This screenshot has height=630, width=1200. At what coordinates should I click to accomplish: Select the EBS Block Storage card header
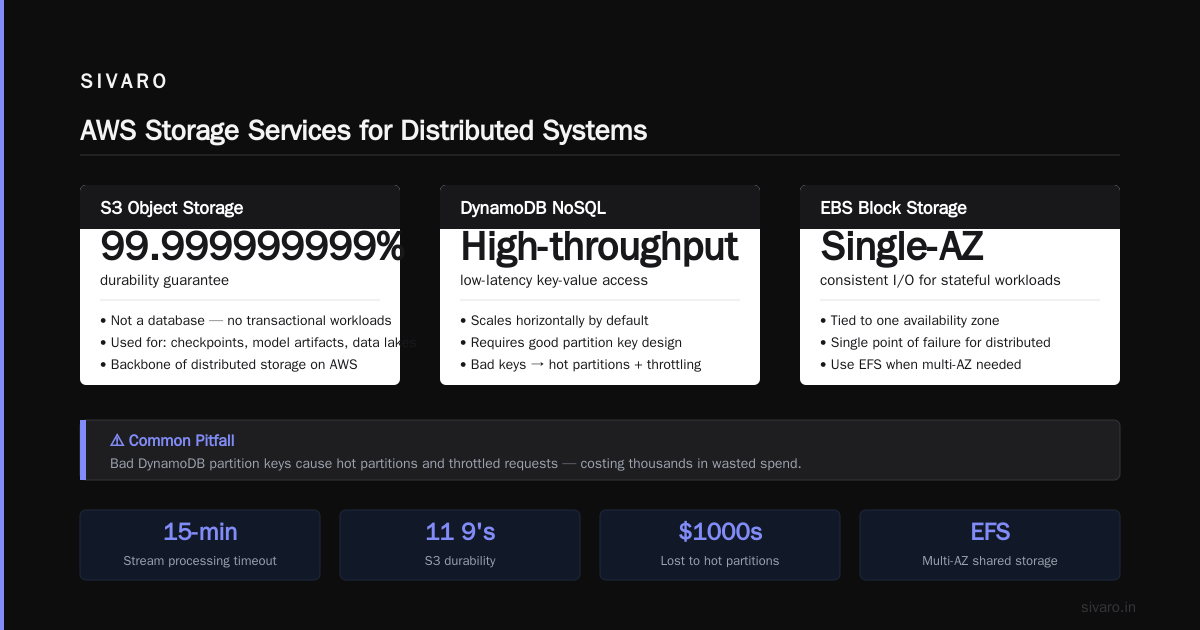[960, 208]
